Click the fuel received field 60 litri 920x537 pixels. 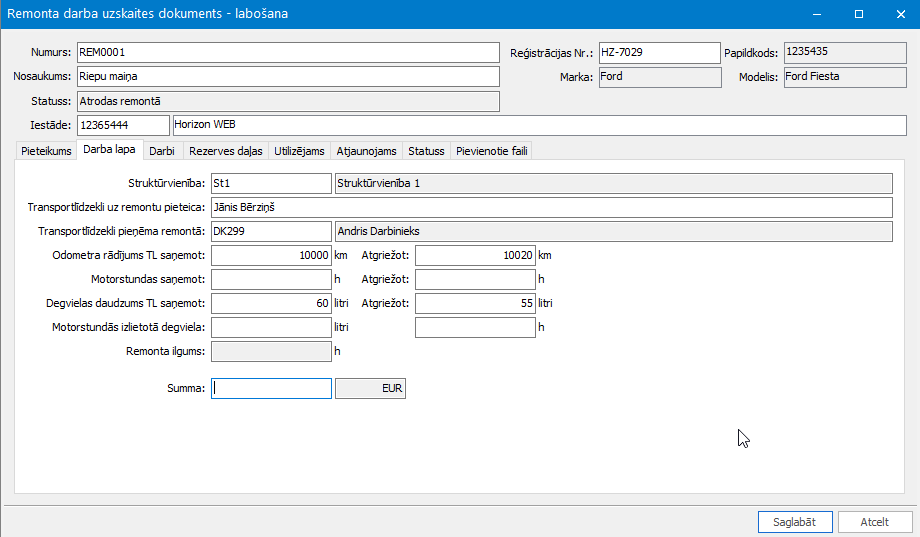271,303
